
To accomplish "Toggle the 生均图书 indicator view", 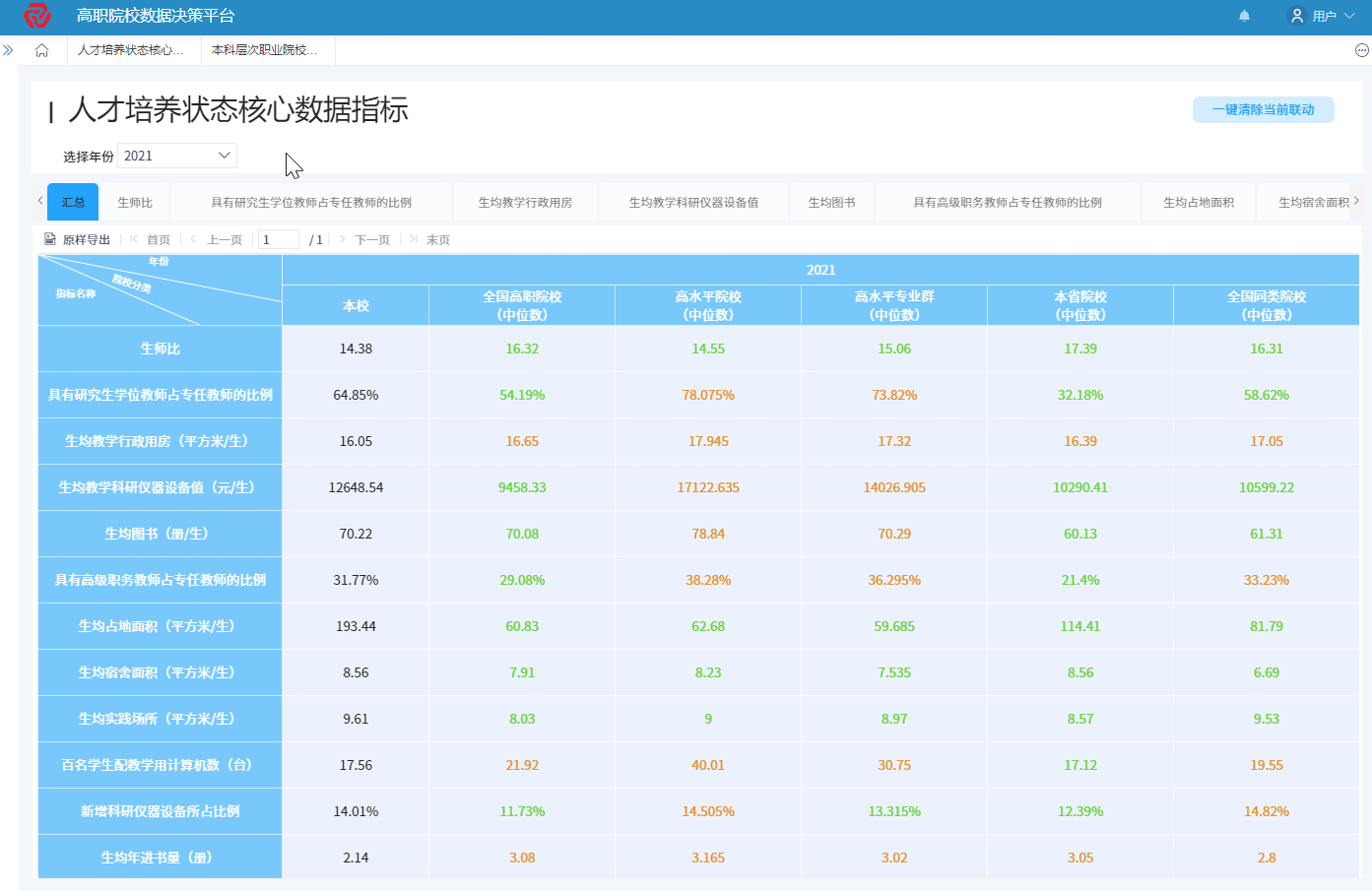I will click(830, 201).
